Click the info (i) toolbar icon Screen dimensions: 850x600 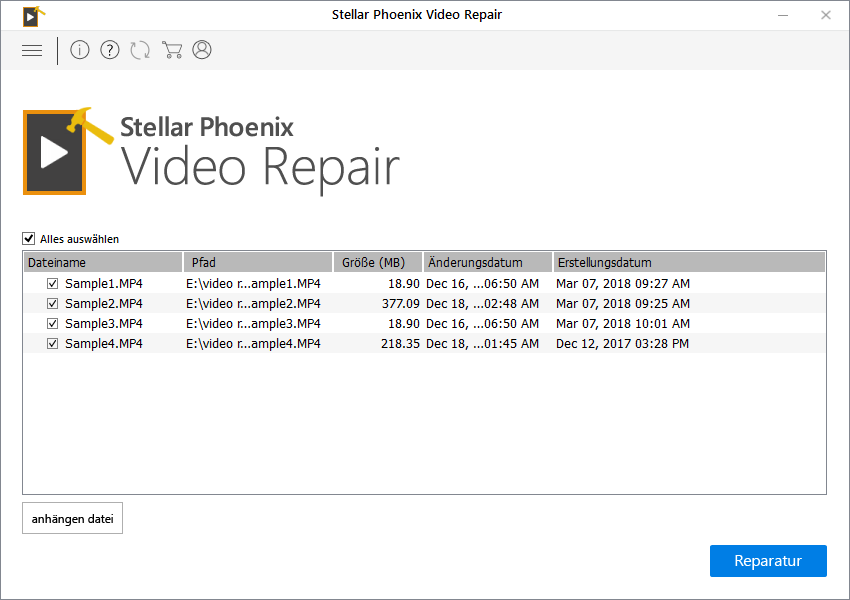80,50
